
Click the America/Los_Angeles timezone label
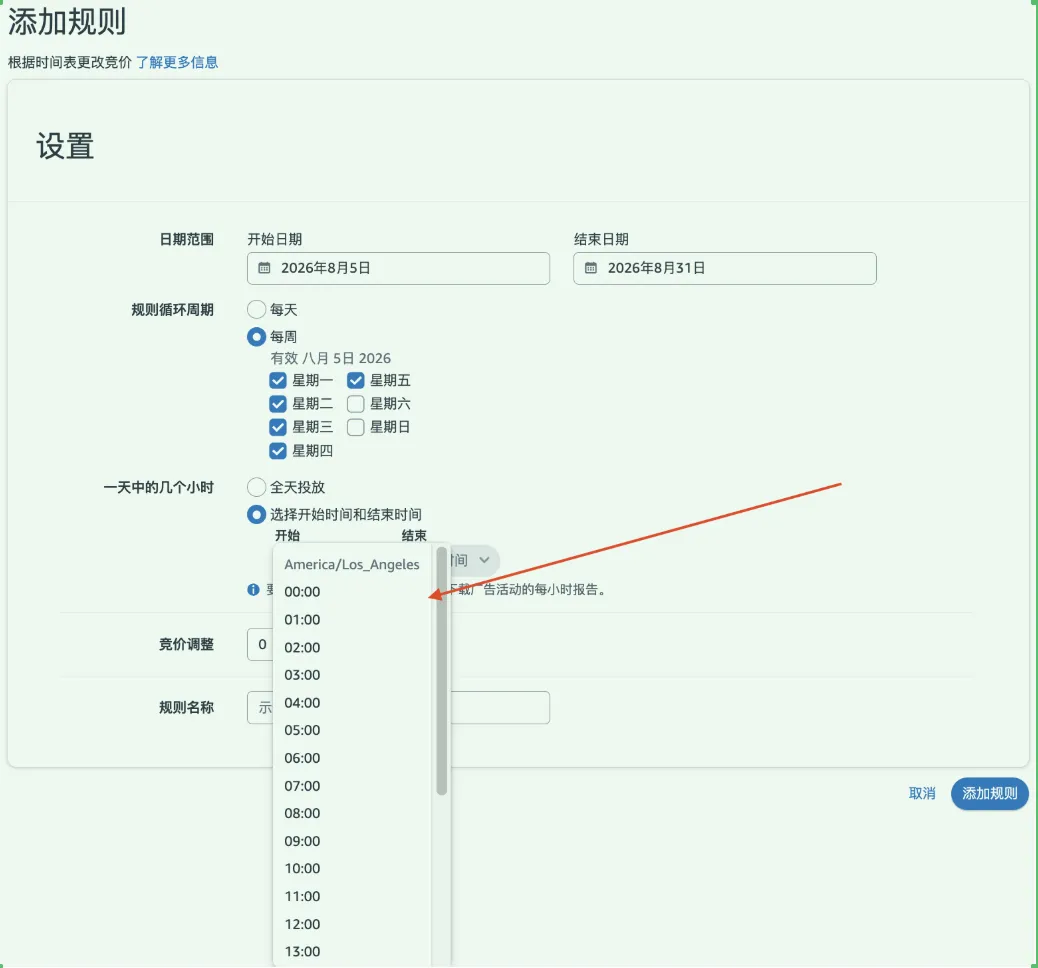point(352,565)
